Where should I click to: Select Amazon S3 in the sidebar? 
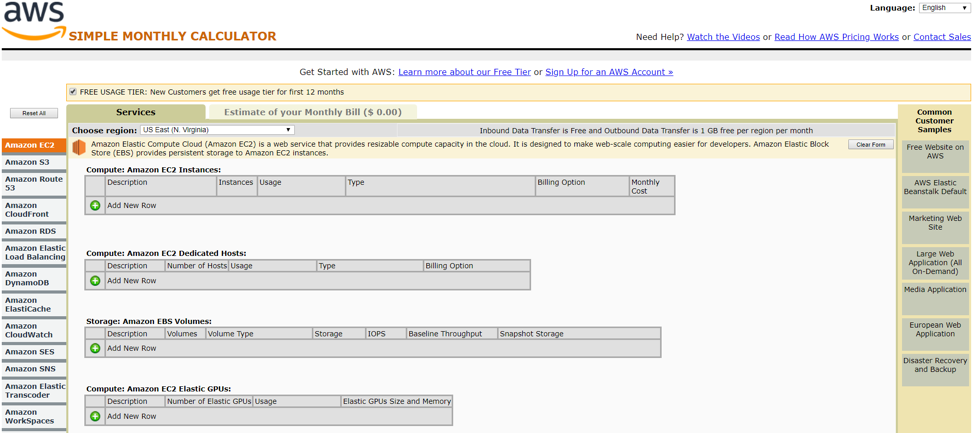pyautogui.click(x=34, y=162)
